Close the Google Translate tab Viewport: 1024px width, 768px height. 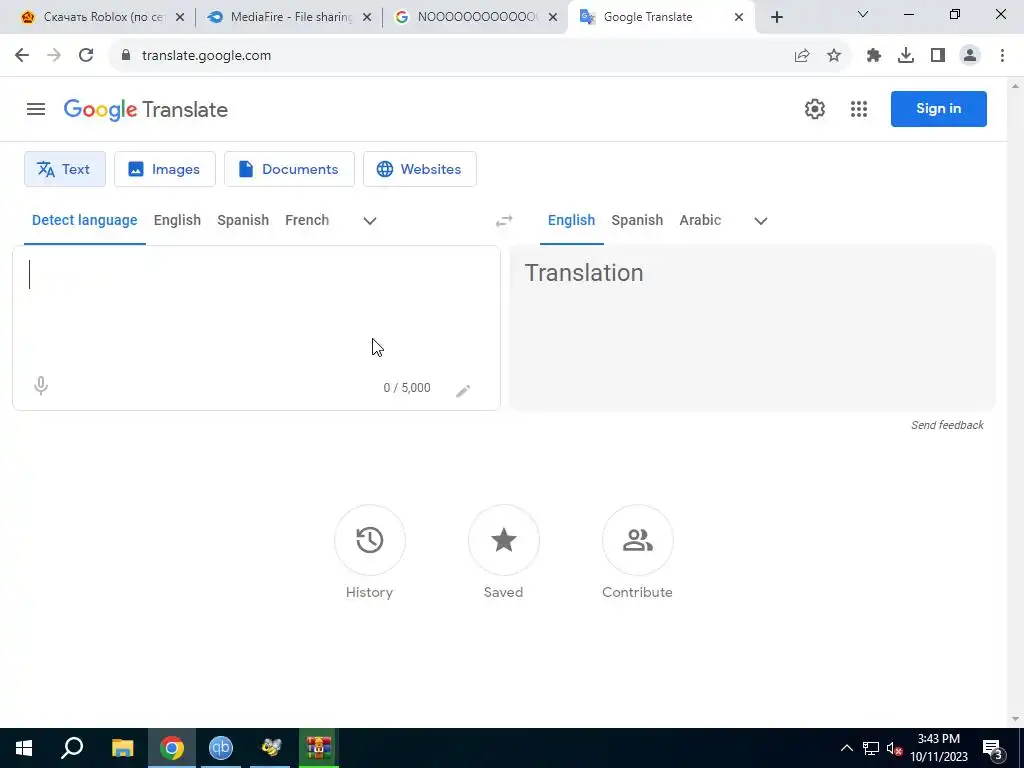coord(739,17)
